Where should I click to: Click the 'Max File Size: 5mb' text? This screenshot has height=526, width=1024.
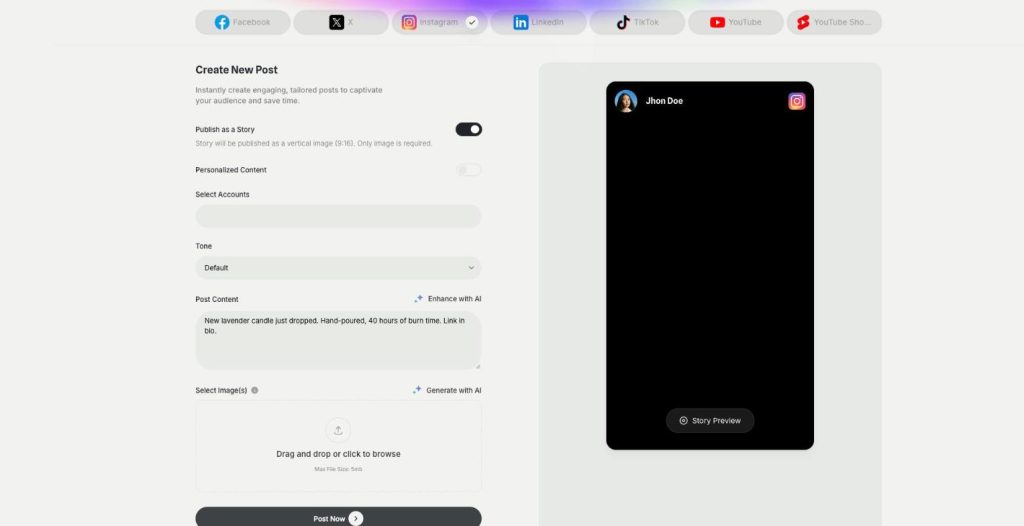[338, 469]
